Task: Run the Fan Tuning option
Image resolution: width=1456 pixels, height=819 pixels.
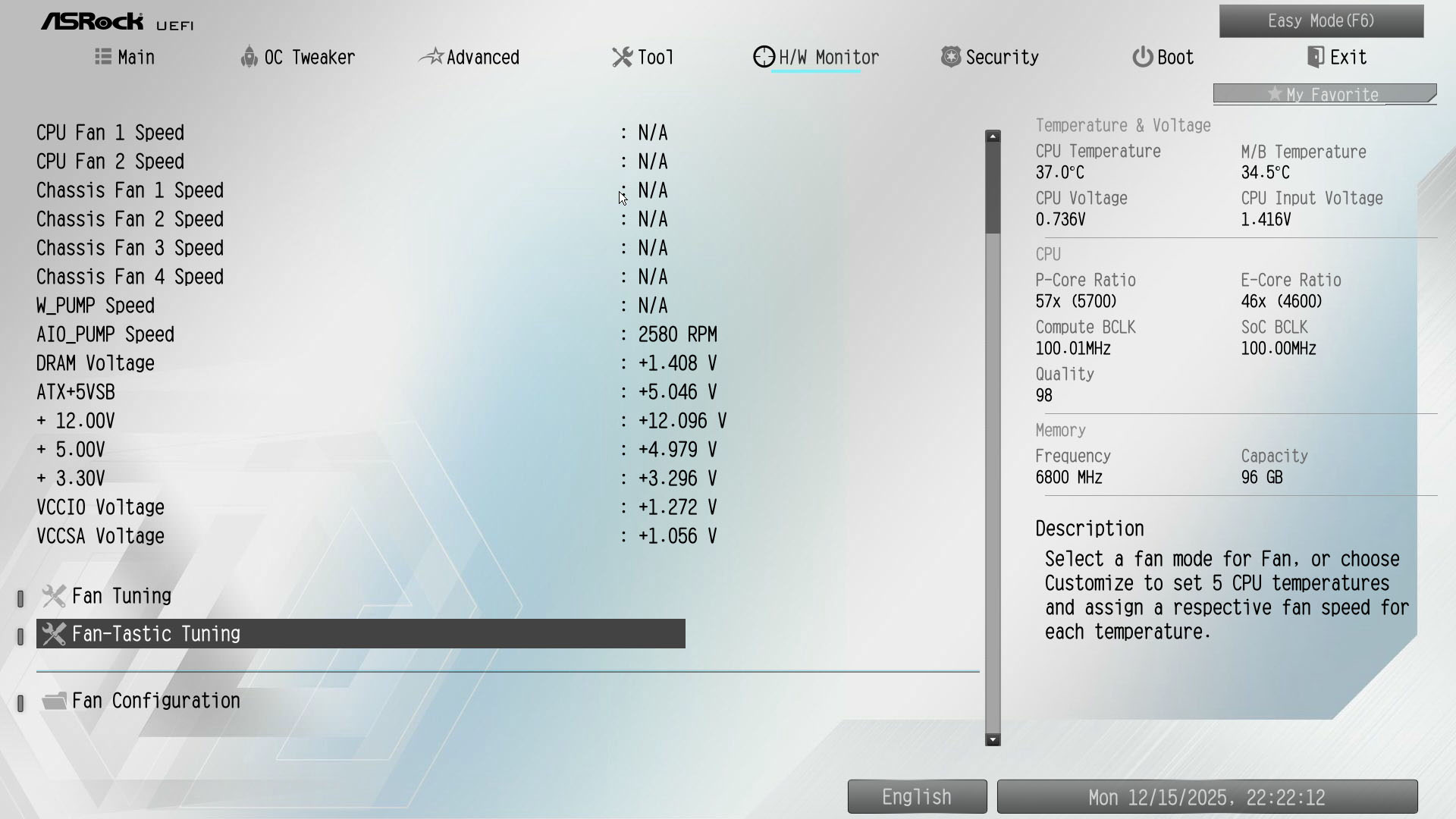Action: coord(121,596)
